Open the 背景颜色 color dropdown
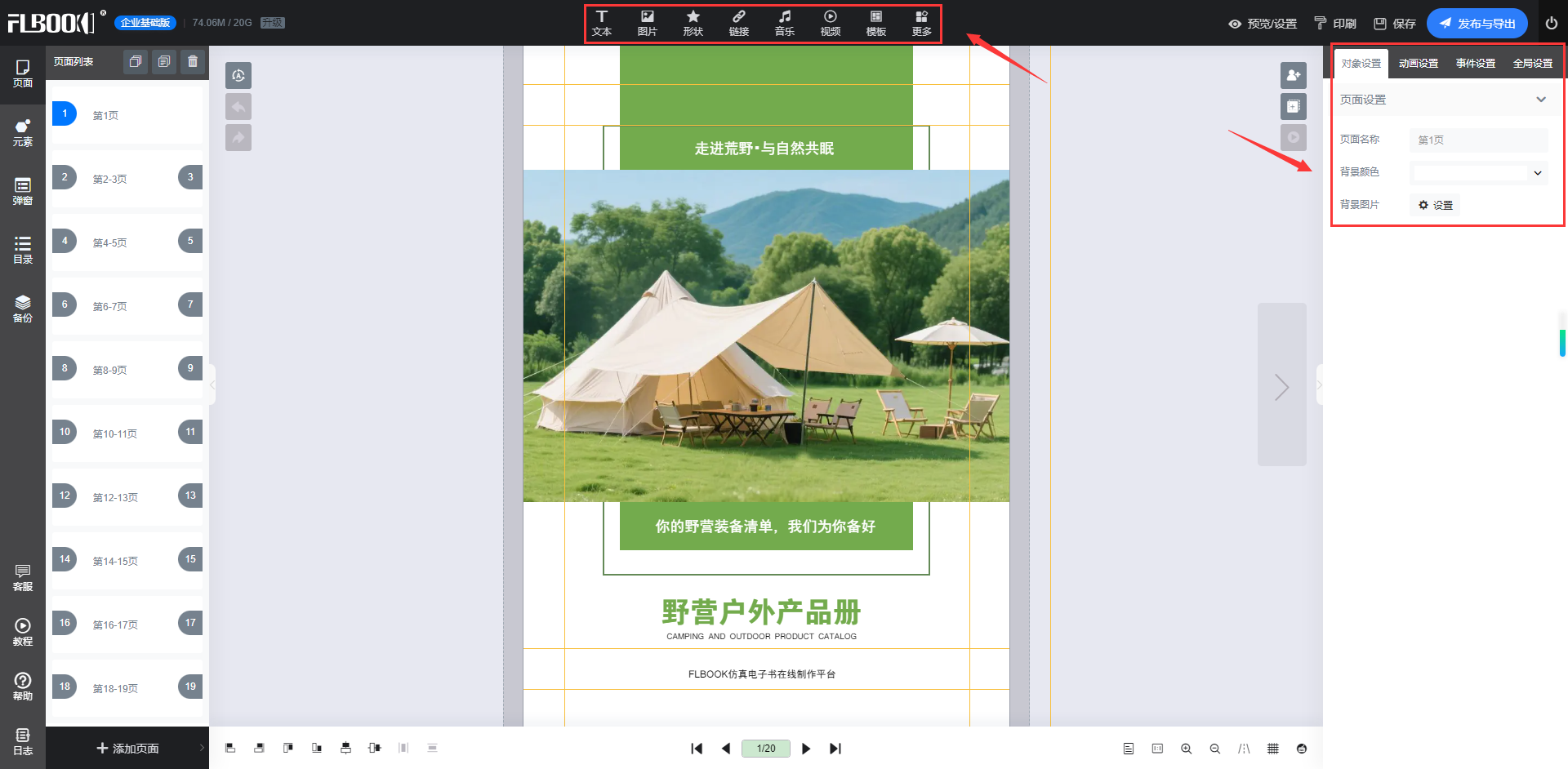Image resolution: width=1568 pixels, height=769 pixels. coord(1538,173)
